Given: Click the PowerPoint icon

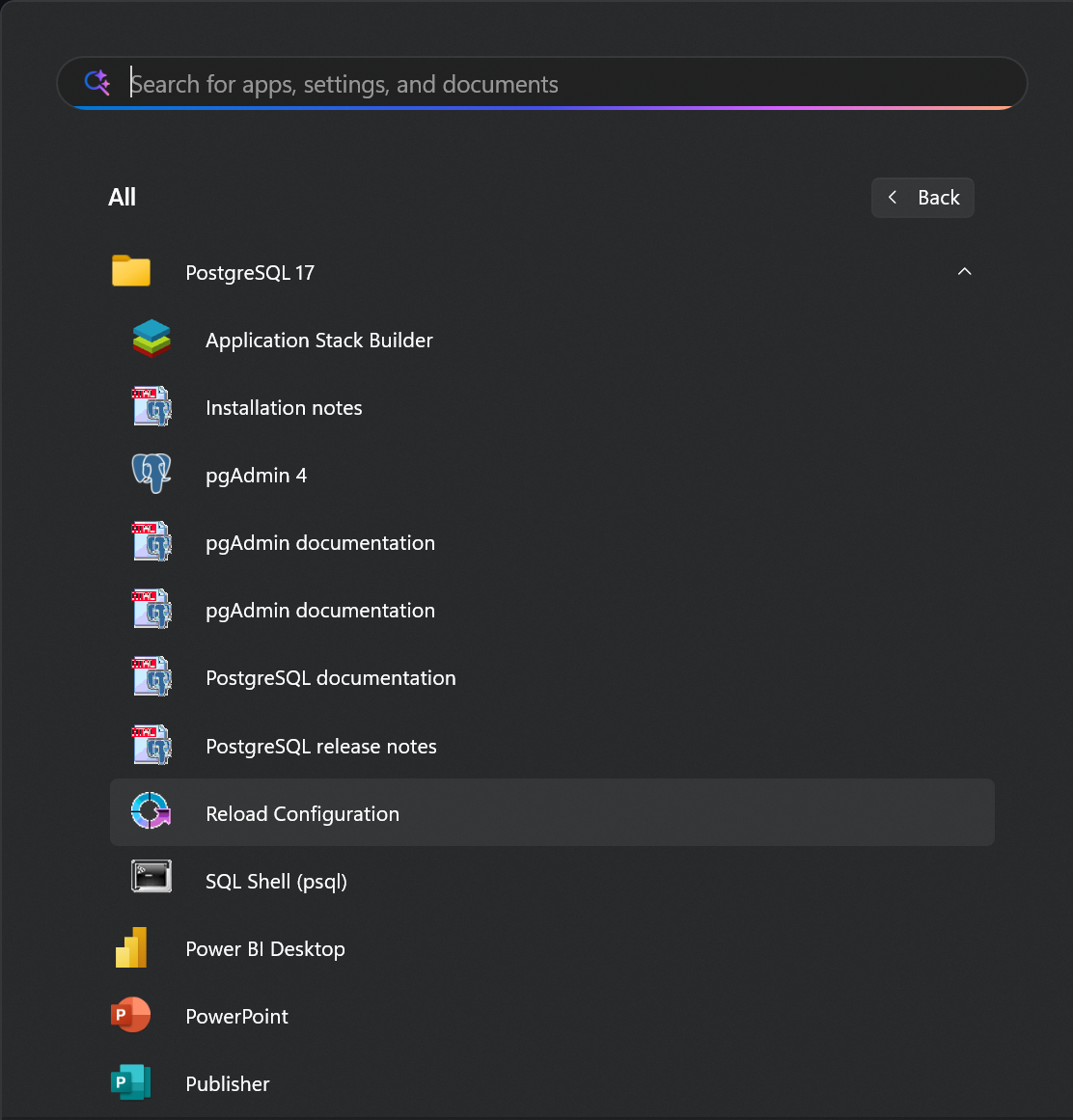Looking at the screenshot, I should pos(131,1016).
